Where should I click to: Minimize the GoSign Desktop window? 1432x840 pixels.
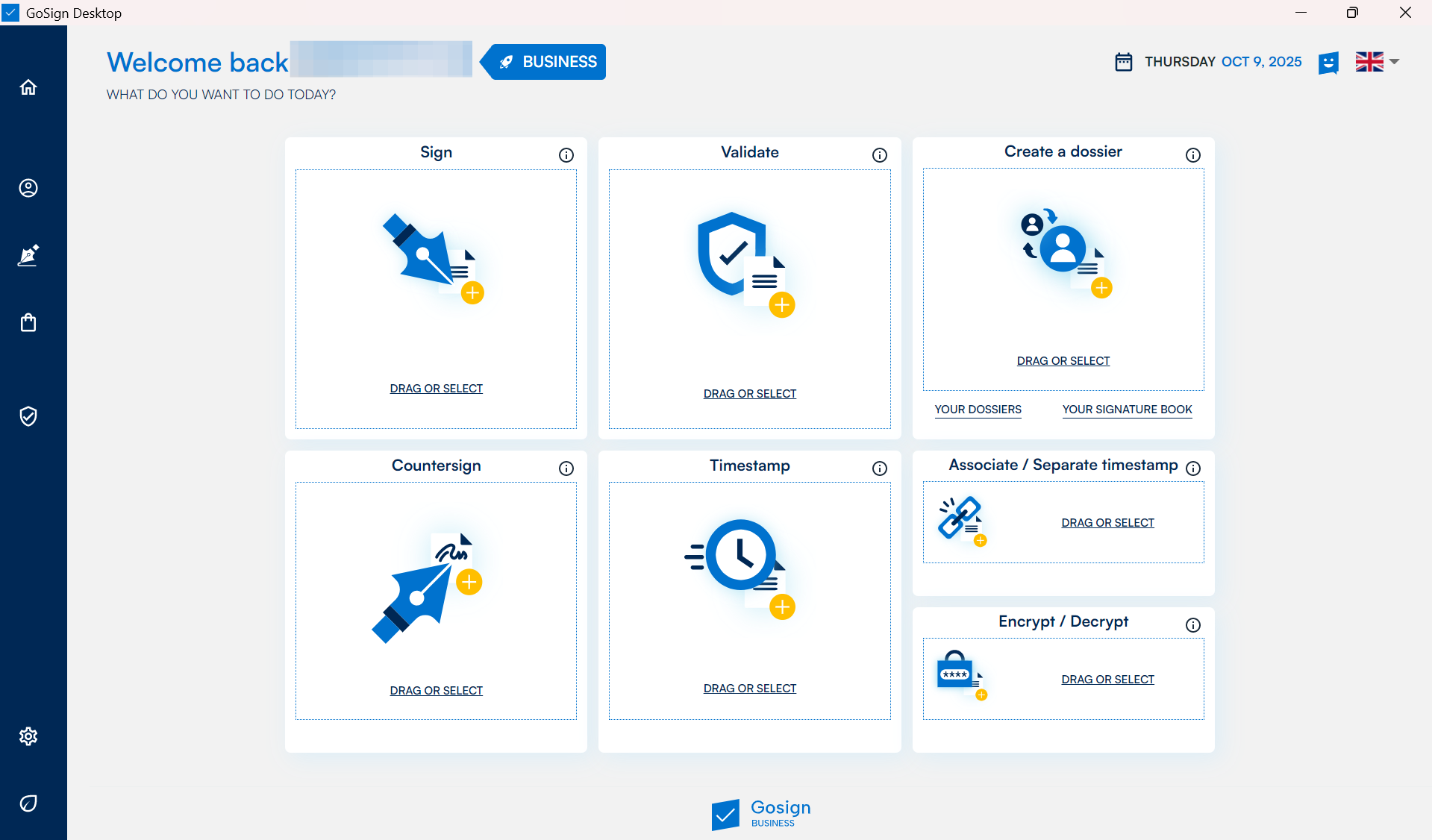pos(1301,13)
